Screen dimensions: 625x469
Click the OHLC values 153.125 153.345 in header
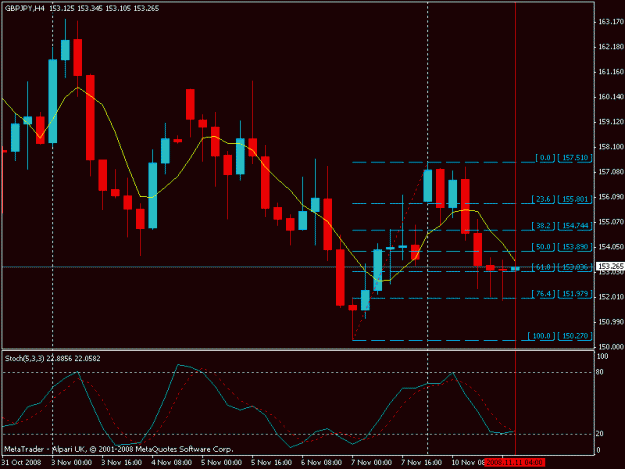[x=76, y=8]
